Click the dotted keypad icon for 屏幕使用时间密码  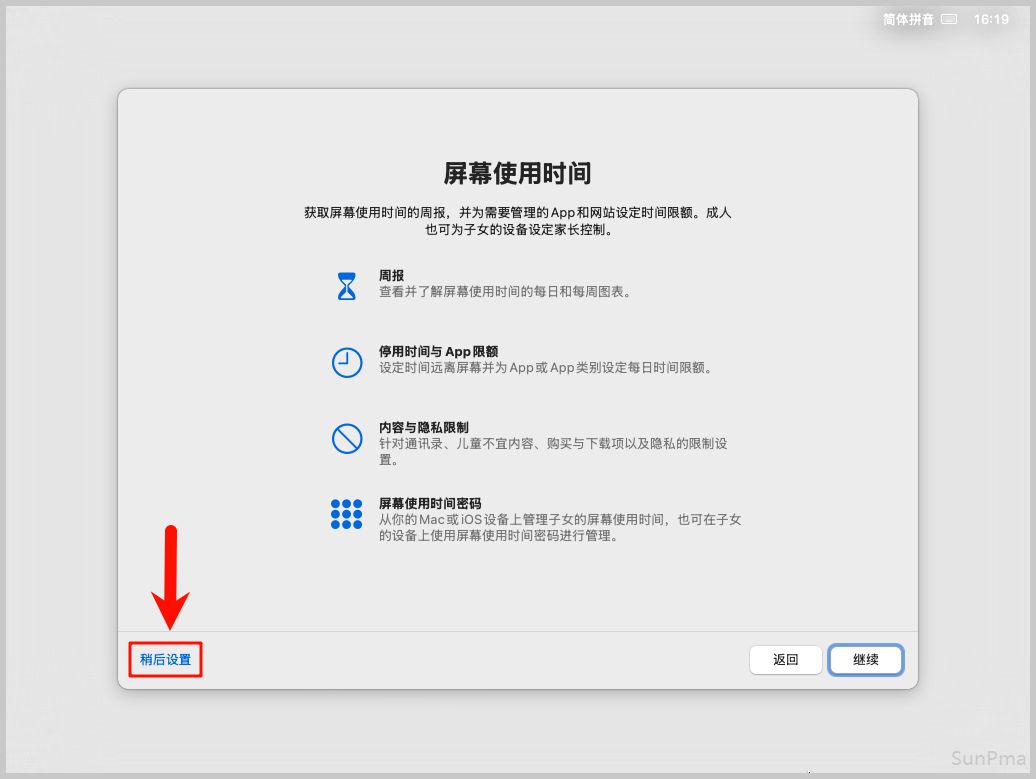(346, 514)
